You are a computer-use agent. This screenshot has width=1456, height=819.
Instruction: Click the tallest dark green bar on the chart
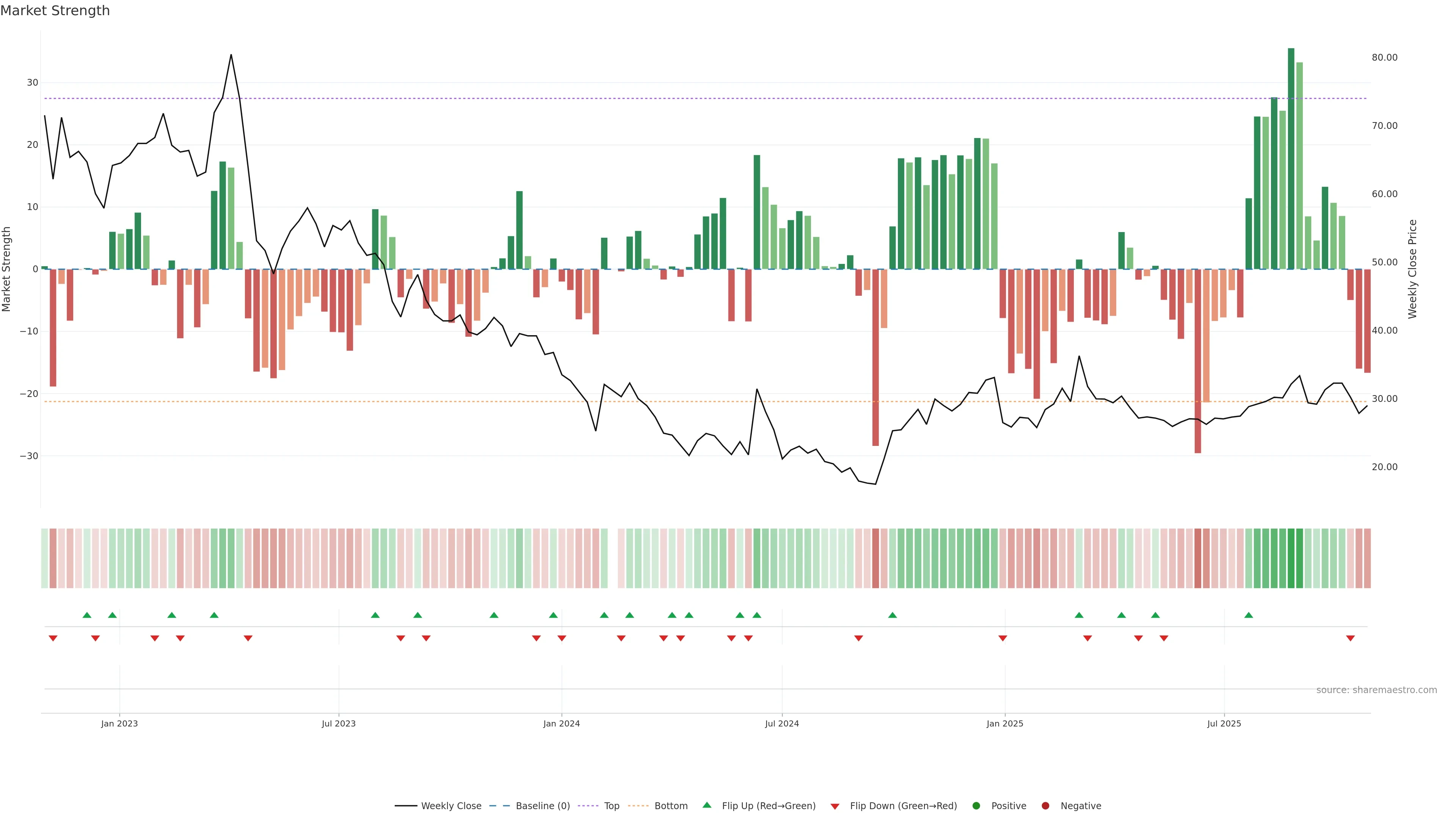(x=1291, y=158)
